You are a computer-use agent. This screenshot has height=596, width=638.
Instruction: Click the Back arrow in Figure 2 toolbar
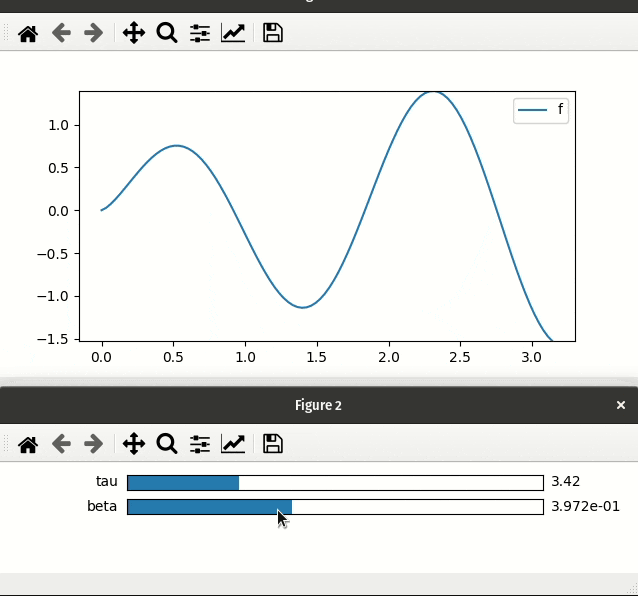(62, 444)
